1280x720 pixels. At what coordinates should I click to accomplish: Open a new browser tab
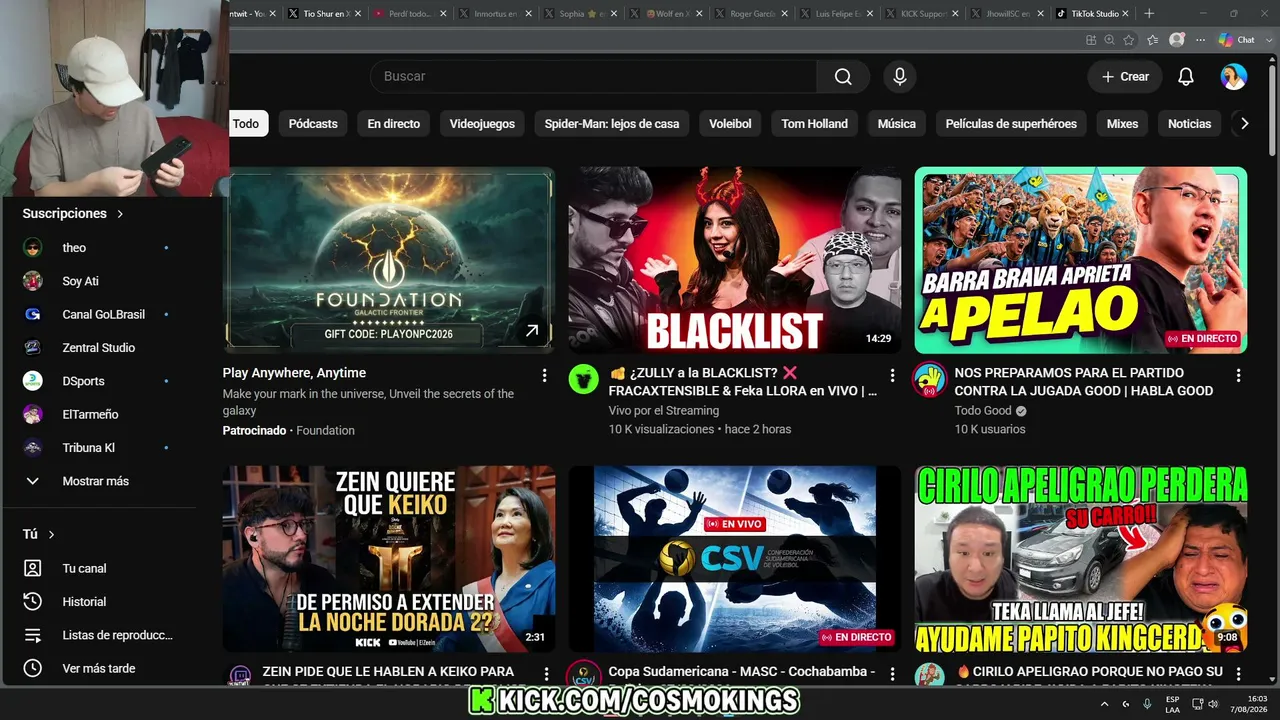(x=1149, y=14)
